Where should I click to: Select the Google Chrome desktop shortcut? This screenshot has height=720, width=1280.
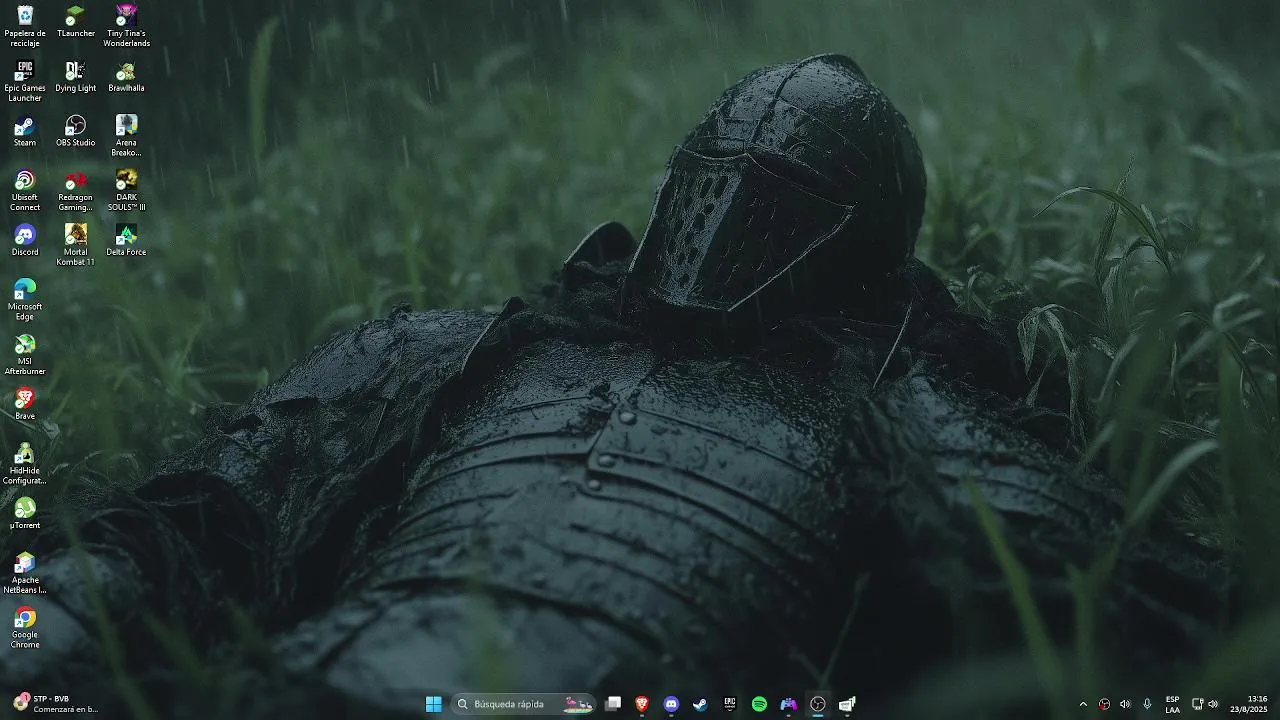coord(25,628)
